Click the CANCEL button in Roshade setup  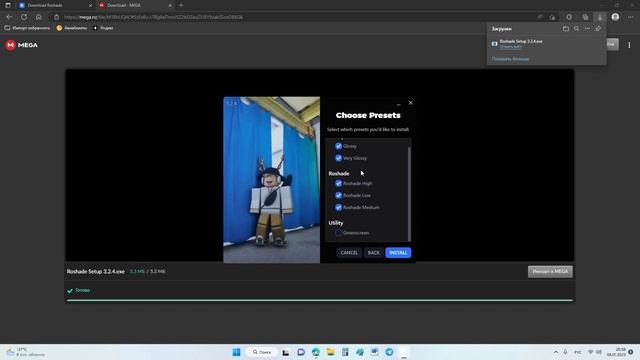click(x=349, y=253)
